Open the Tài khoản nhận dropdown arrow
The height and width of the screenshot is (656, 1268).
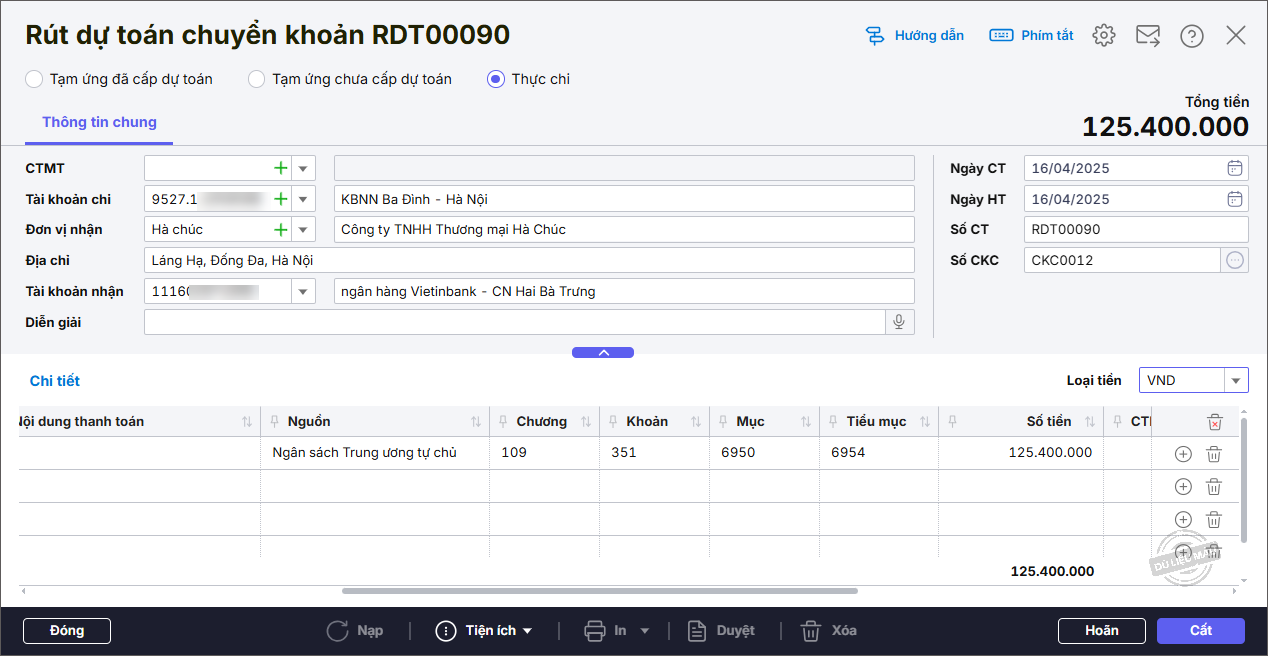coord(303,292)
